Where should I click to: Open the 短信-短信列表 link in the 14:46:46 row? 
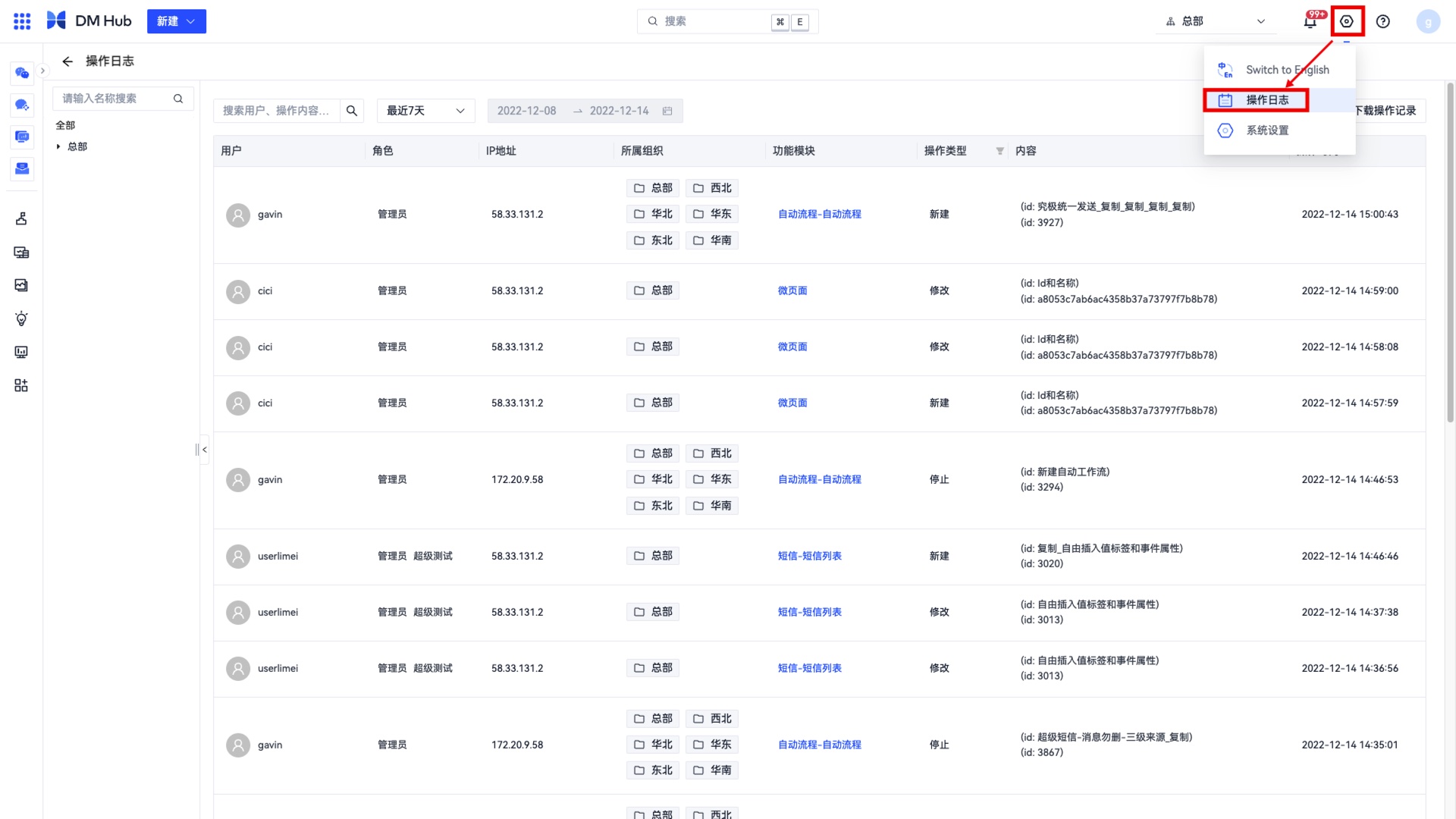click(x=809, y=556)
